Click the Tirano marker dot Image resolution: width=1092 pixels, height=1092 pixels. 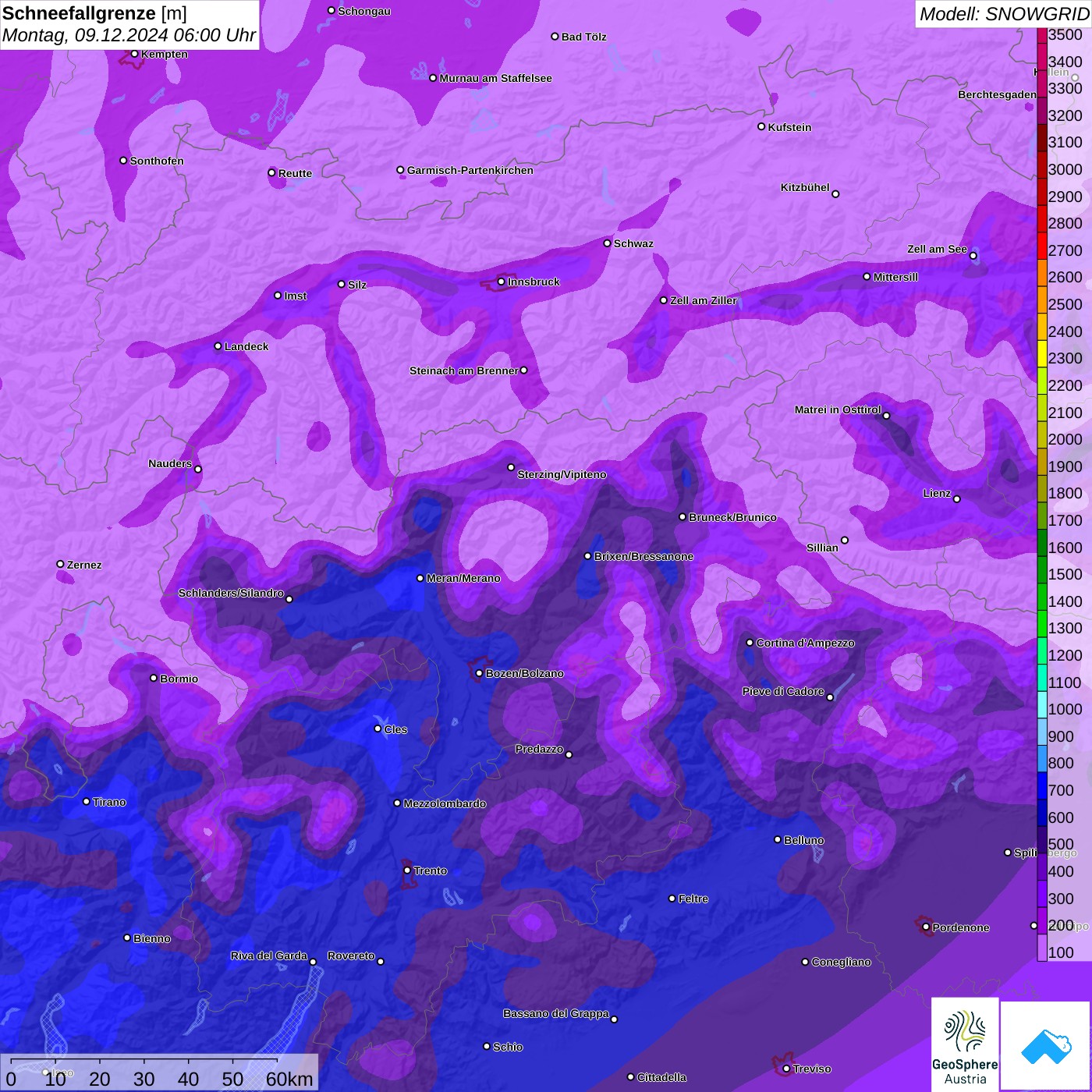87,802
